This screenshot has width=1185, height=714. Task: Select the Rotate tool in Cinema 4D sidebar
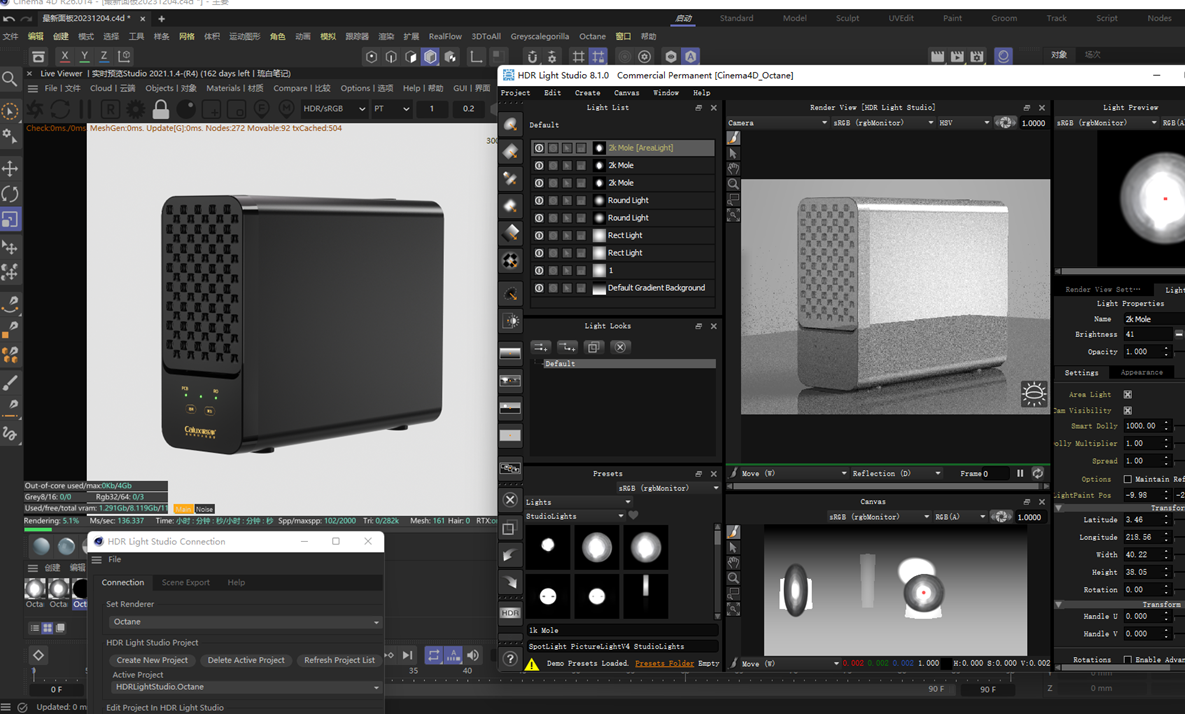(11, 193)
